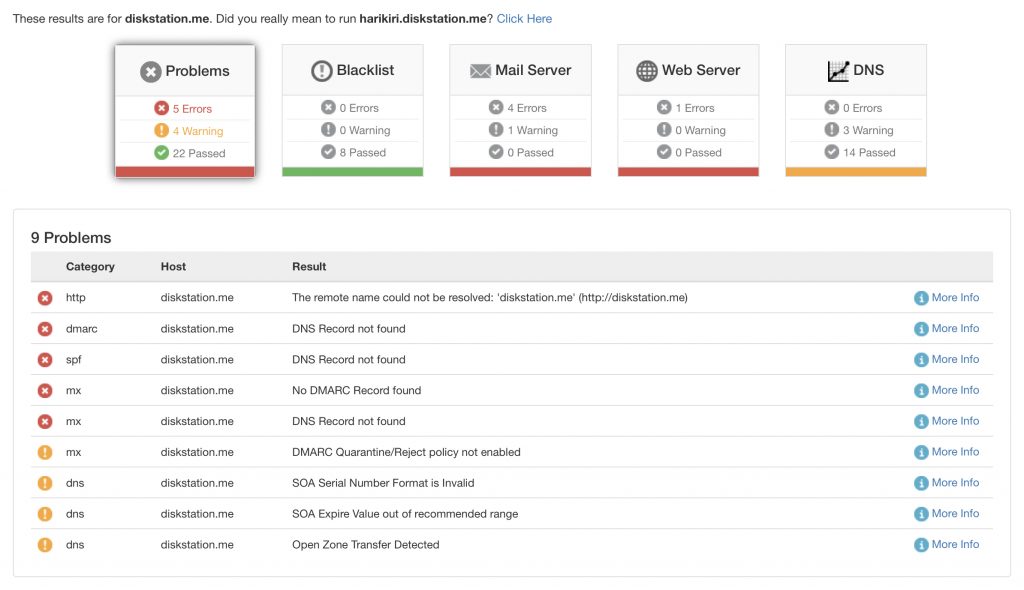Click red error icon in http row
The image size is (1024, 590).
point(45,298)
